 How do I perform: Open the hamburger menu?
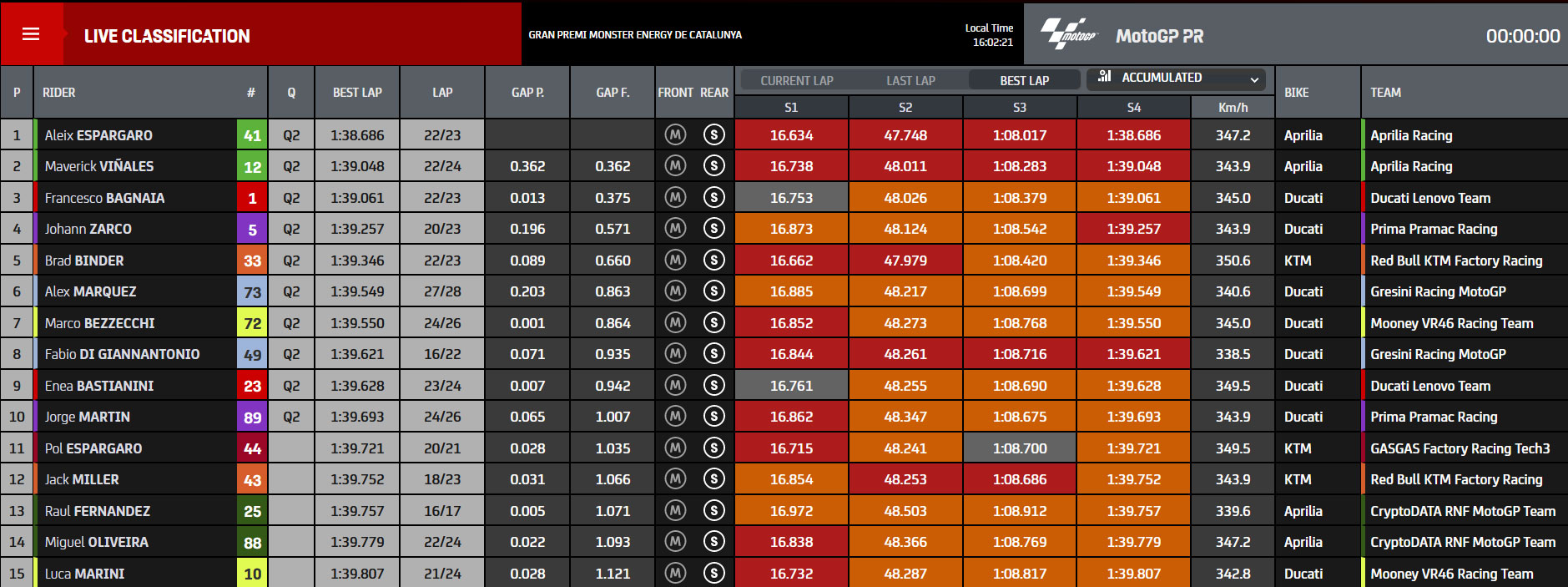pyautogui.click(x=31, y=34)
